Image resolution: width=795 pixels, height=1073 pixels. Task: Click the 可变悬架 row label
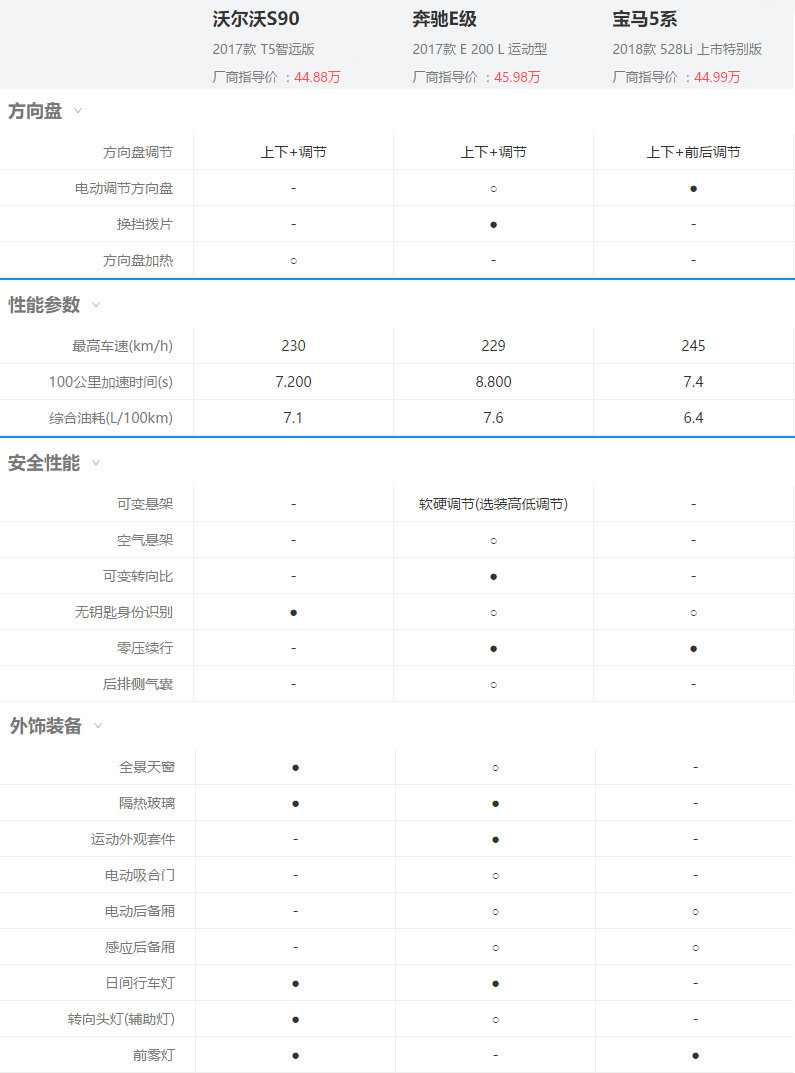[145, 504]
